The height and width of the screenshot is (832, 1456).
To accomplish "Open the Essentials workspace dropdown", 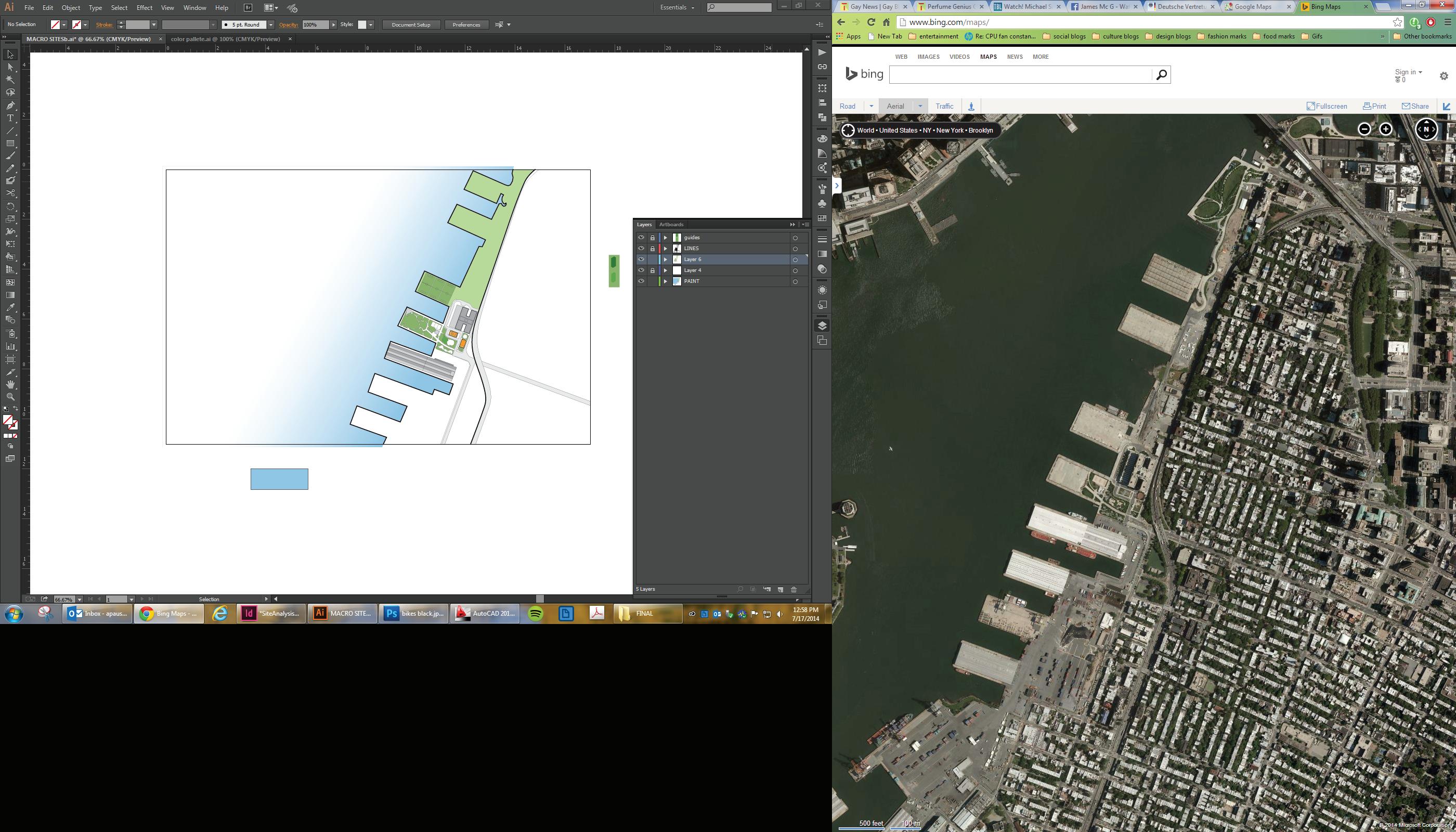I will [677, 7].
